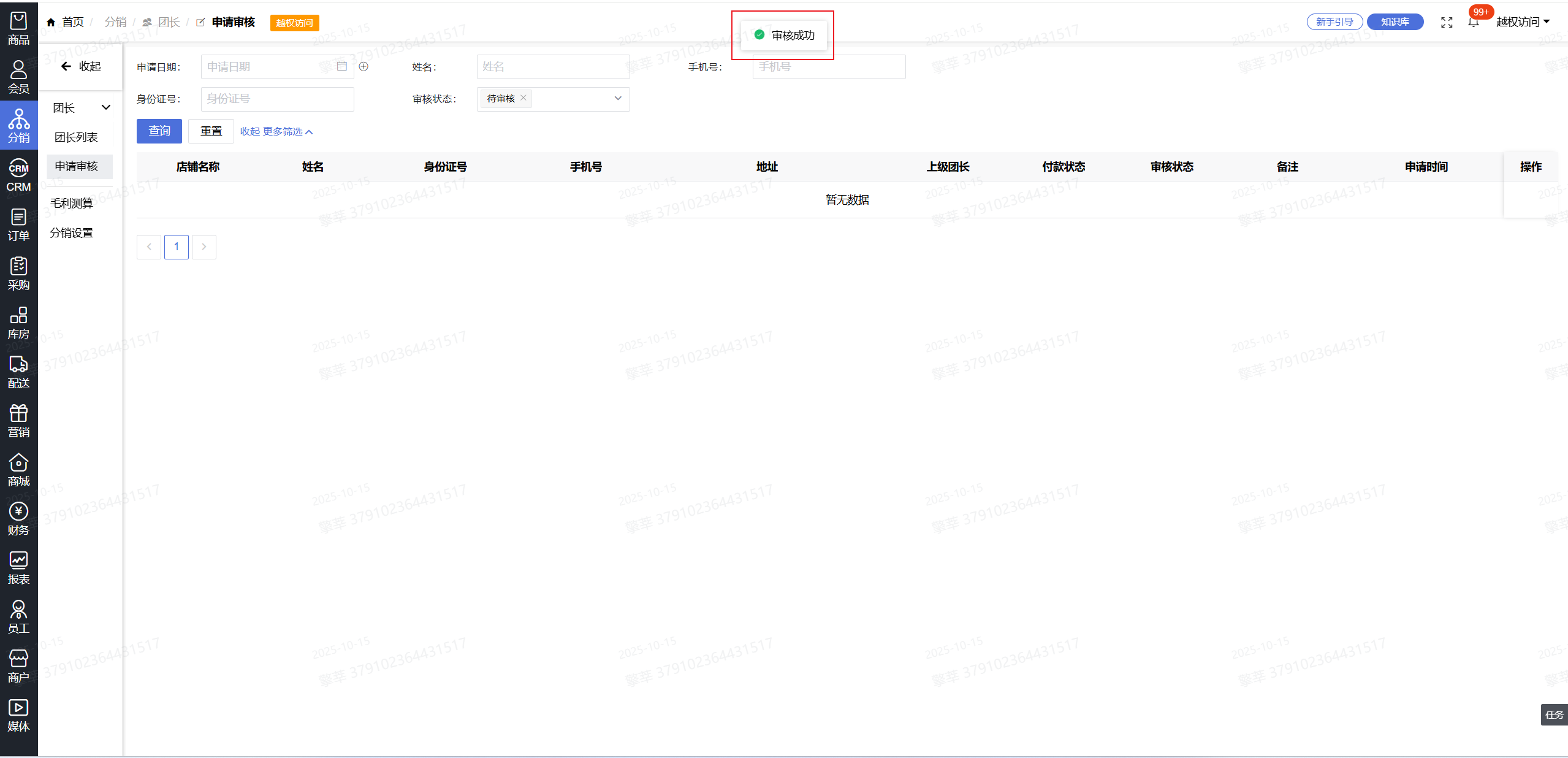This screenshot has width=1568, height=758.
Task: Click the 重置 button
Action: pos(211,131)
